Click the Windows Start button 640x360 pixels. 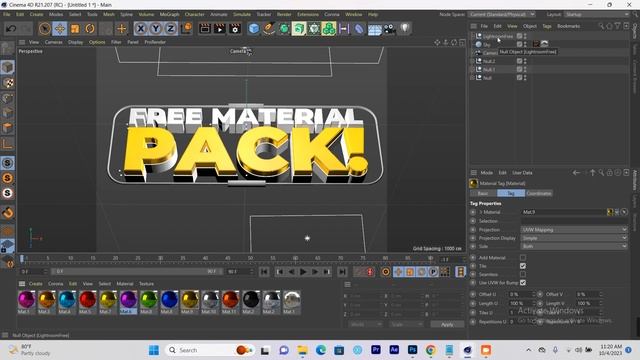(x=154, y=350)
